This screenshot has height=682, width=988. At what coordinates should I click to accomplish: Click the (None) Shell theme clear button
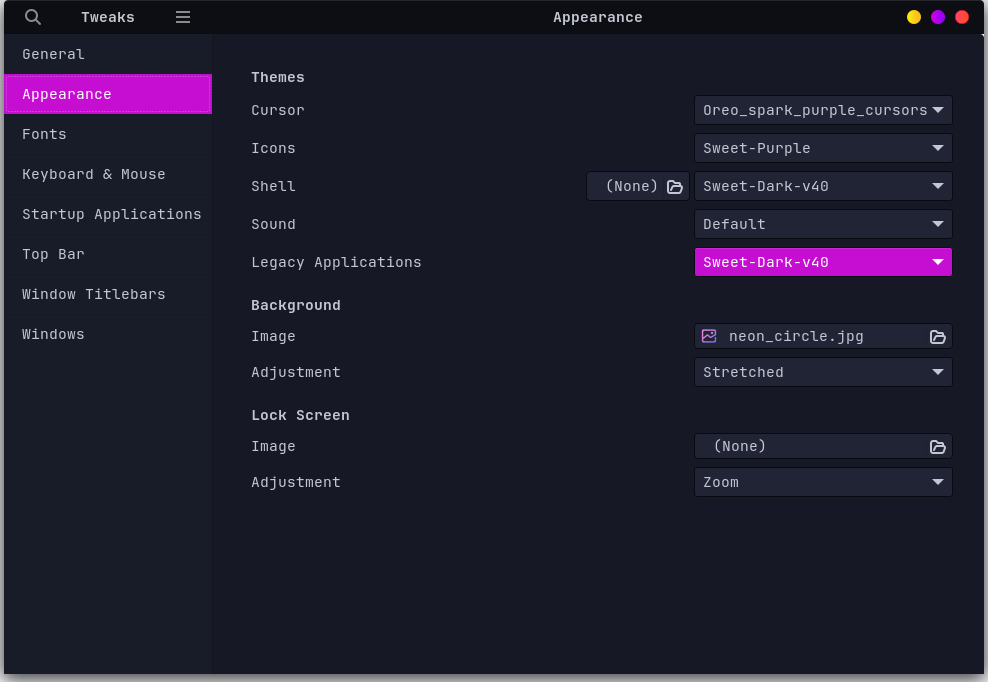[x=630, y=186]
